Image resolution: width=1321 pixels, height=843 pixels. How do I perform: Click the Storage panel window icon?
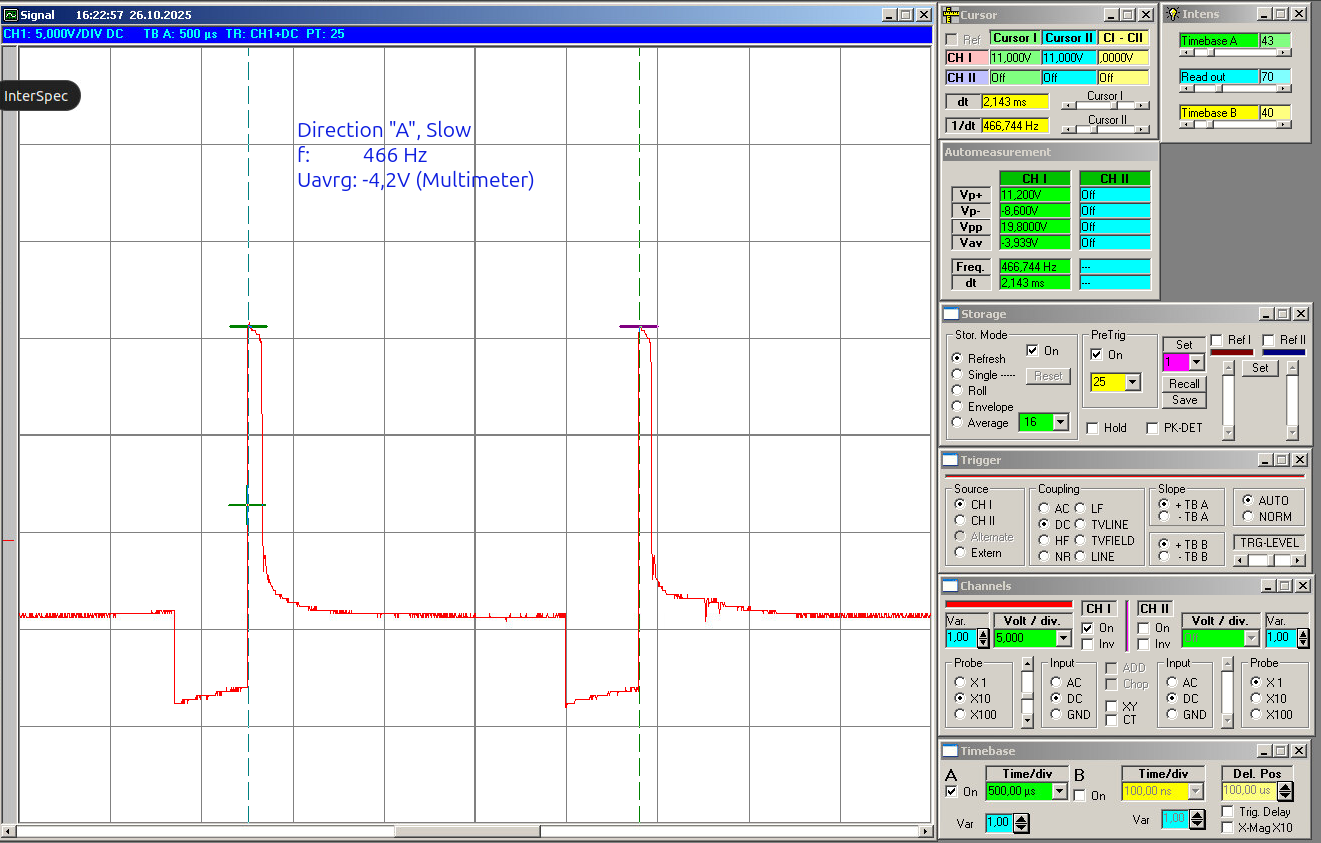pos(950,314)
